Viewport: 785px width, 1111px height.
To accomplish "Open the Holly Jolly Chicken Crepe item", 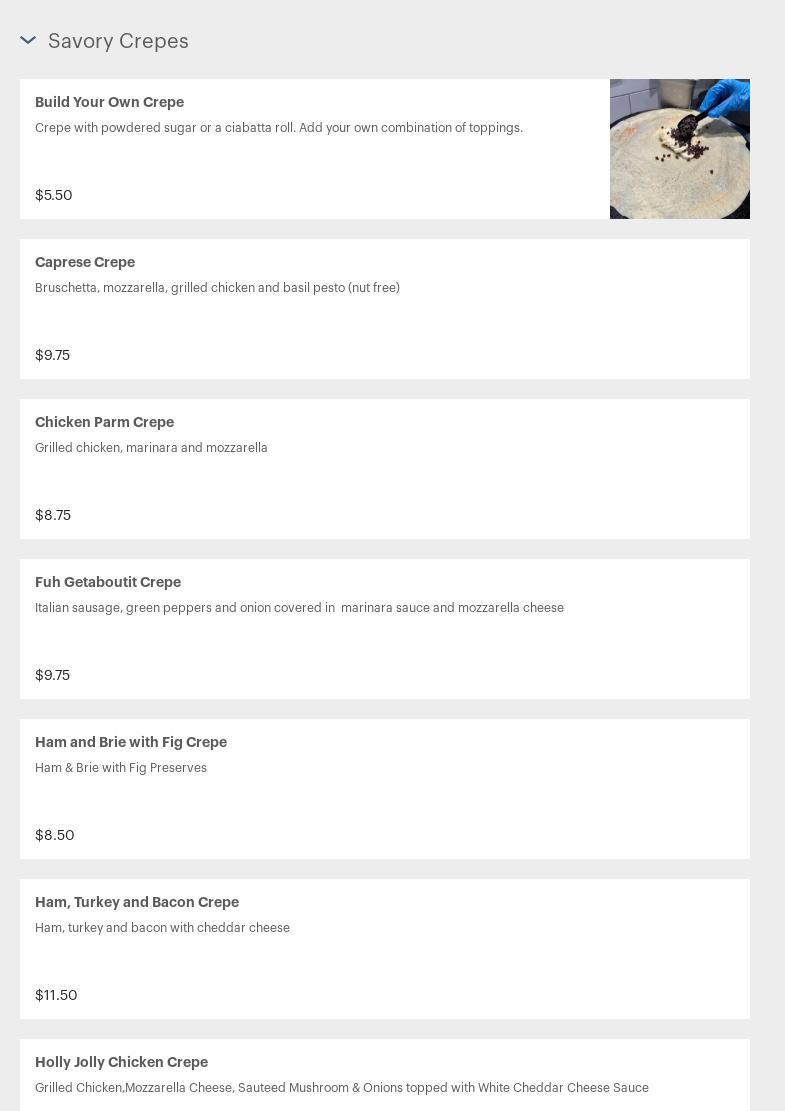I will point(121,1062).
